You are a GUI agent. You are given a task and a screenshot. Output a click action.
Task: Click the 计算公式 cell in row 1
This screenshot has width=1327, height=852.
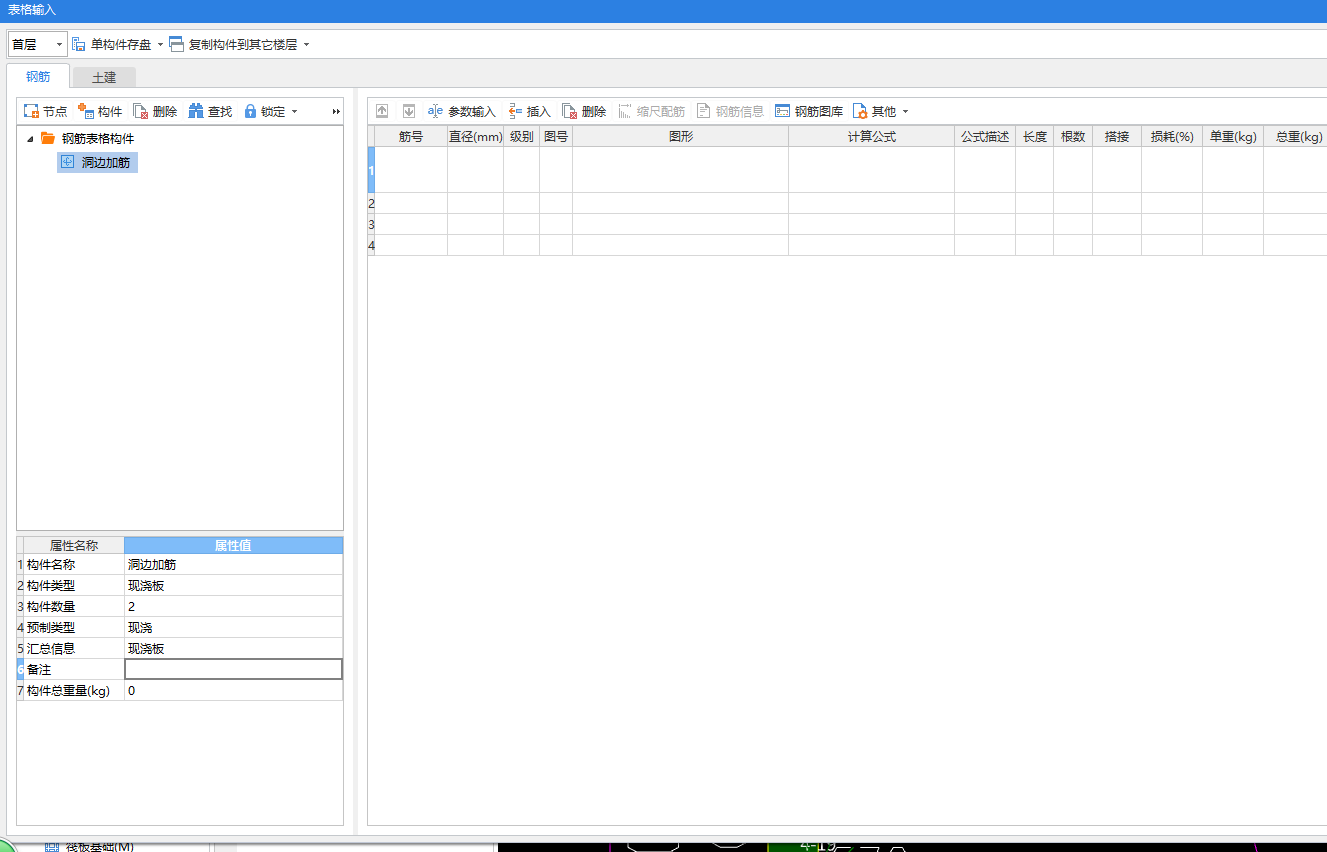(x=871, y=170)
